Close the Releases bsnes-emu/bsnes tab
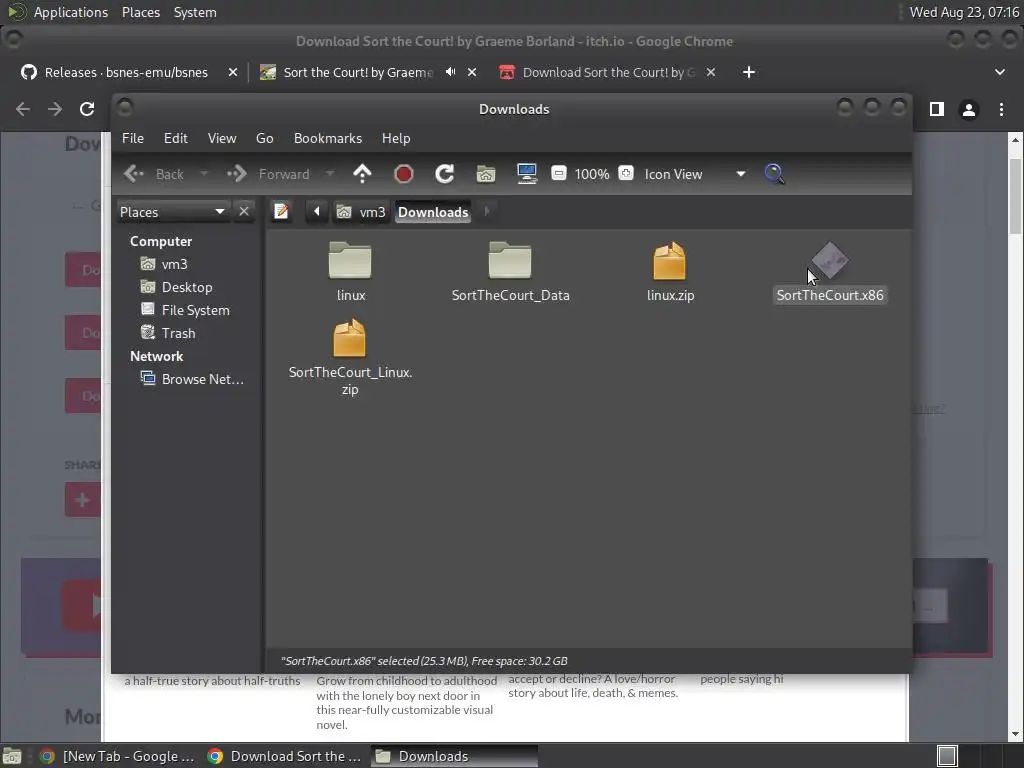The height and width of the screenshot is (768, 1024). click(x=232, y=72)
